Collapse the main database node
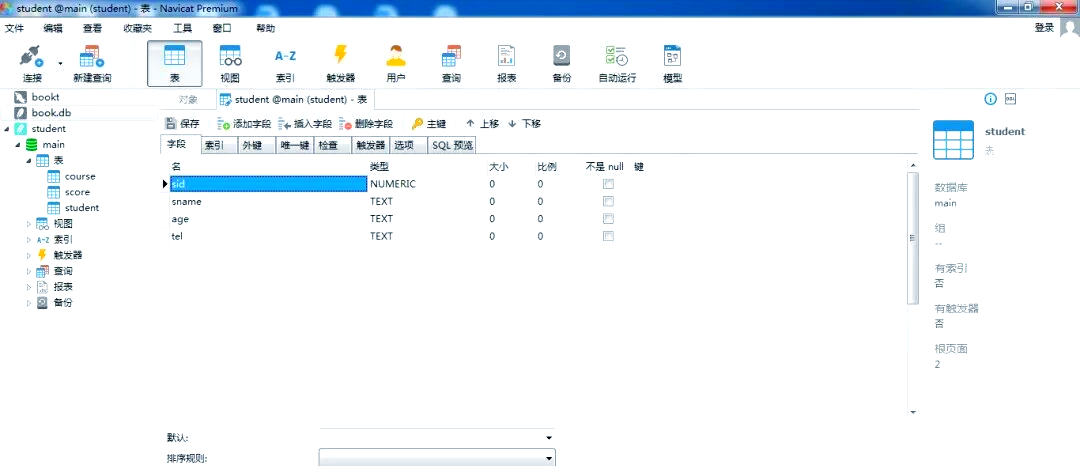The height and width of the screenshot is (466, 1080). tap(18, 145)
